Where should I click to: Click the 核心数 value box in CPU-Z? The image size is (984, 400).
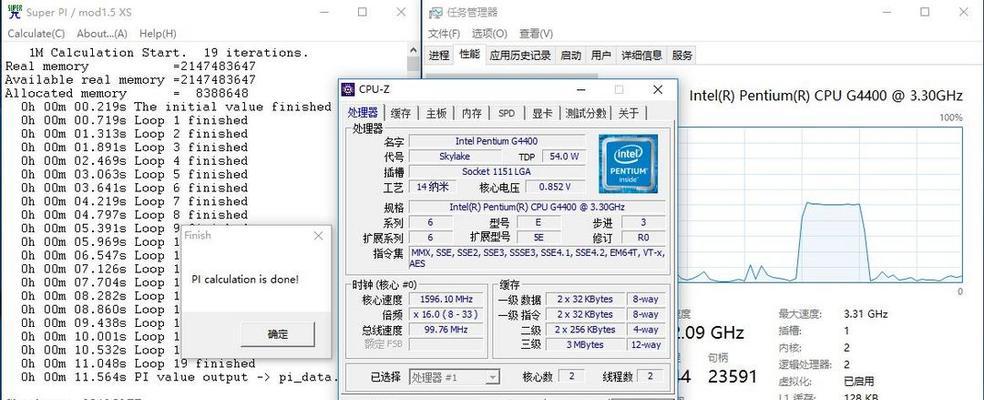pyautogui.click(x=571, y=376)
